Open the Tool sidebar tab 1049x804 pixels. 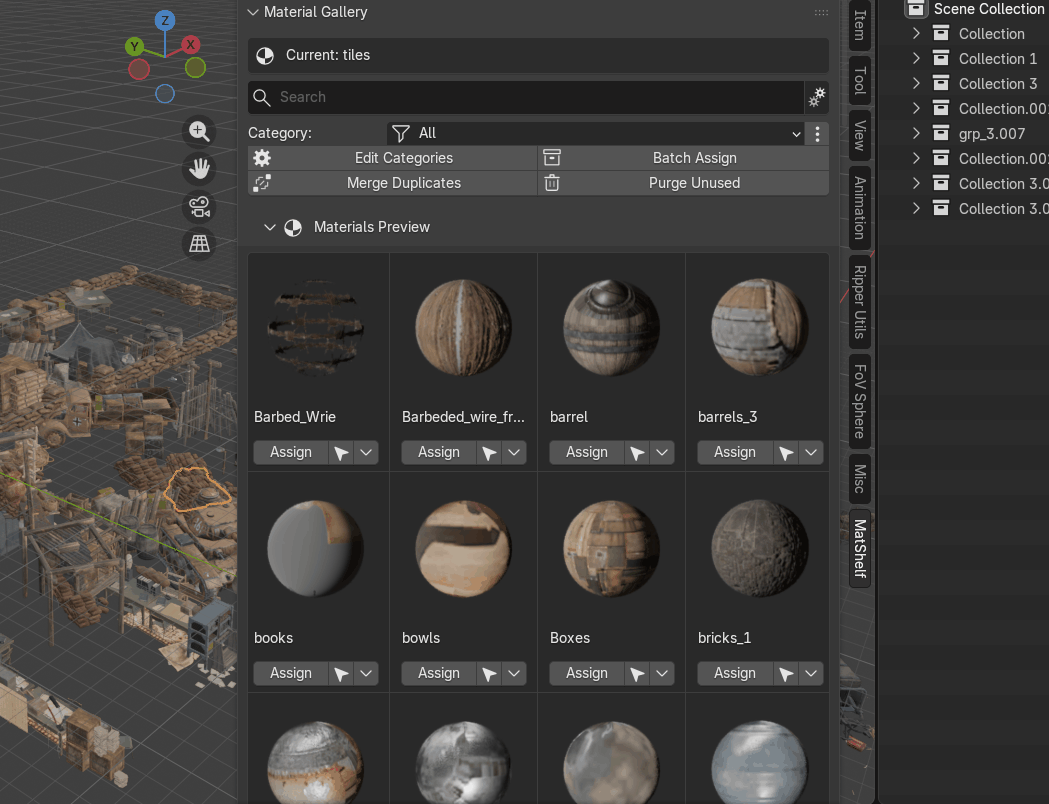pos(860,80)
